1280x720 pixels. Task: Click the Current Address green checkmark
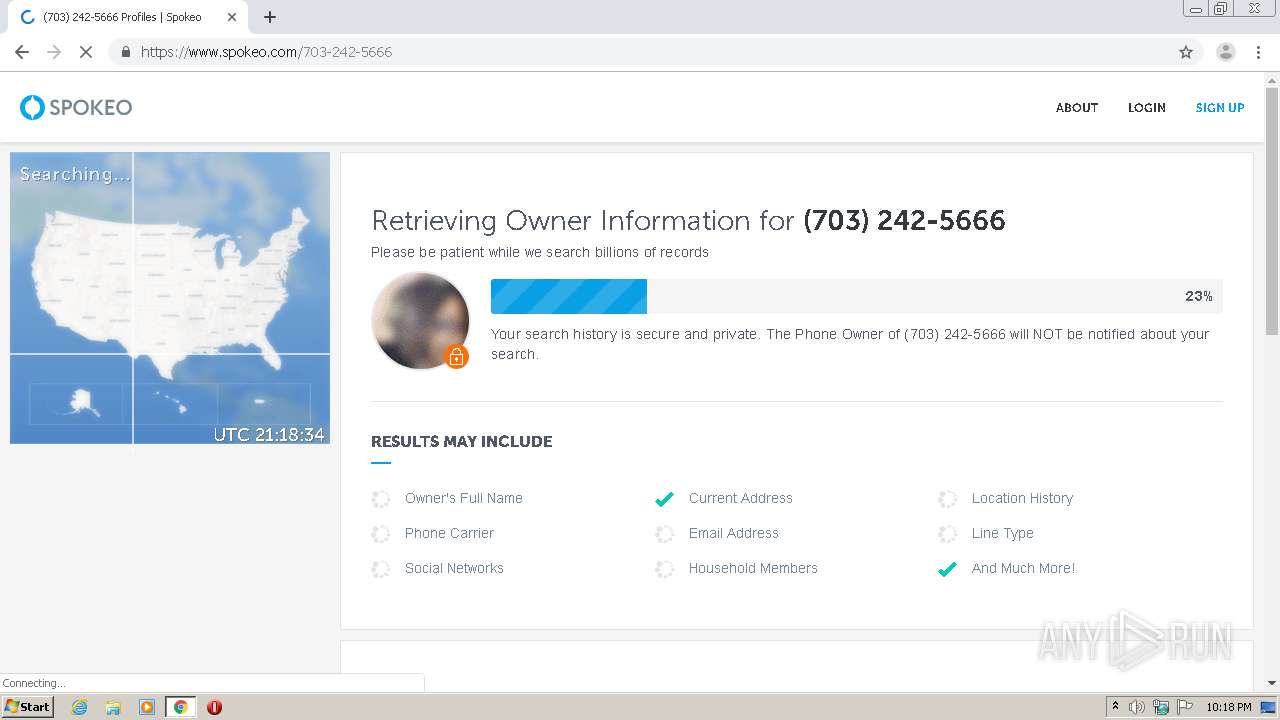coord(664,499)
